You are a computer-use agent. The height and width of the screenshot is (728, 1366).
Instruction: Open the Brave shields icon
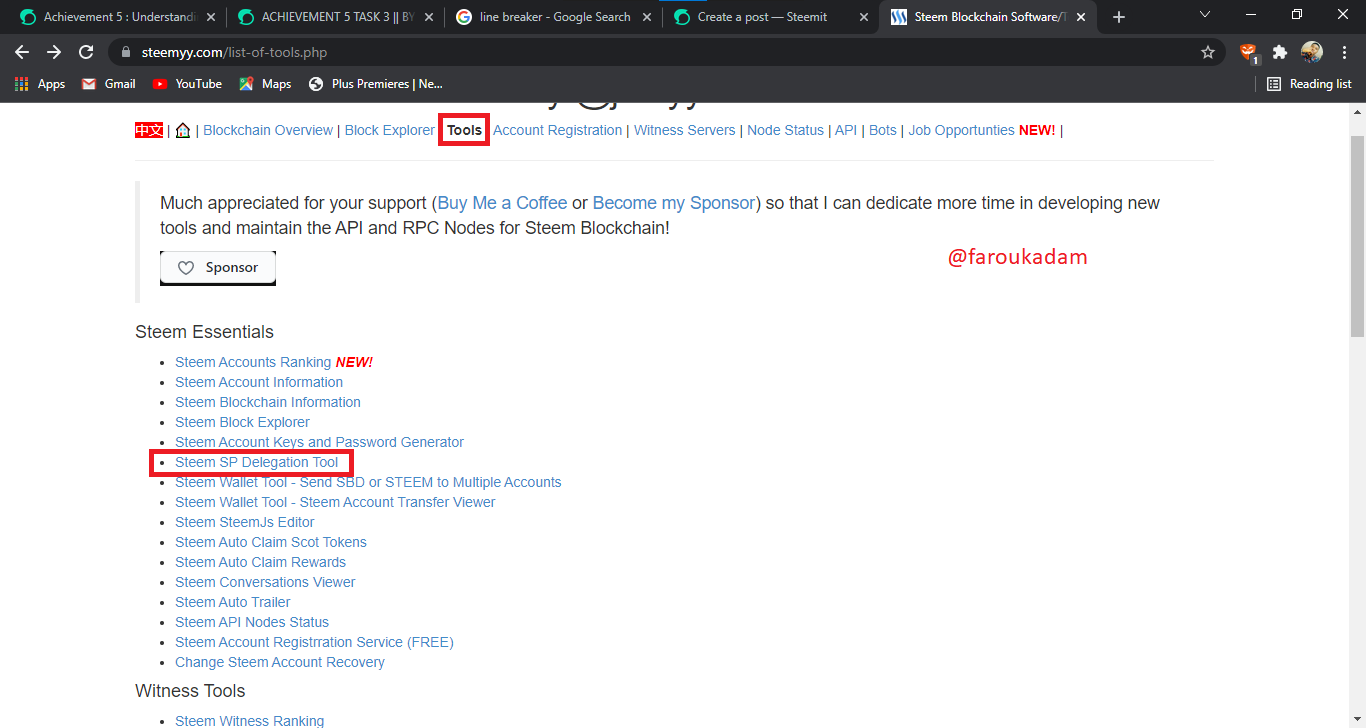[1248, 52]
